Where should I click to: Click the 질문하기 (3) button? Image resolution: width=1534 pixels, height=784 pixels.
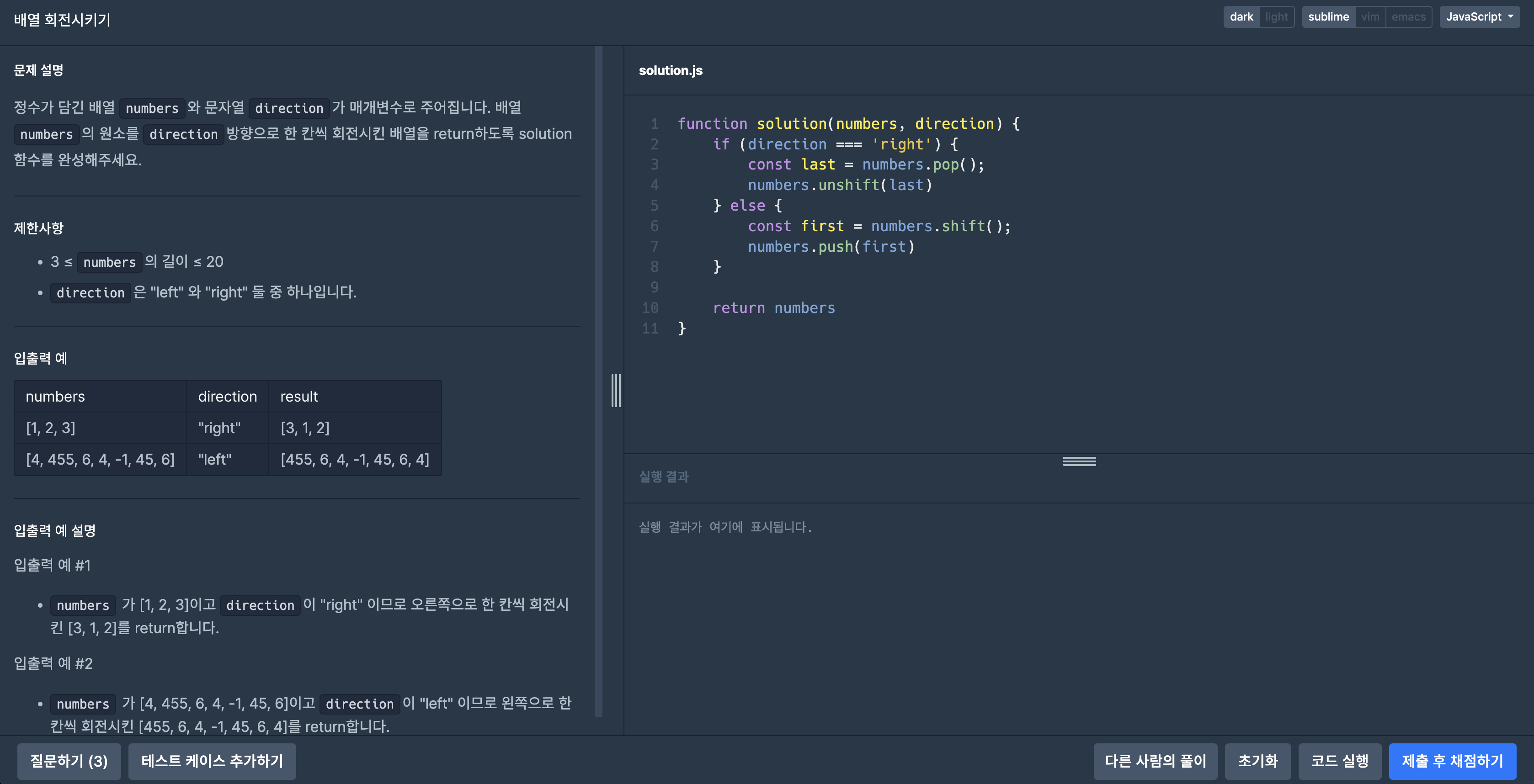click(69, 761)
